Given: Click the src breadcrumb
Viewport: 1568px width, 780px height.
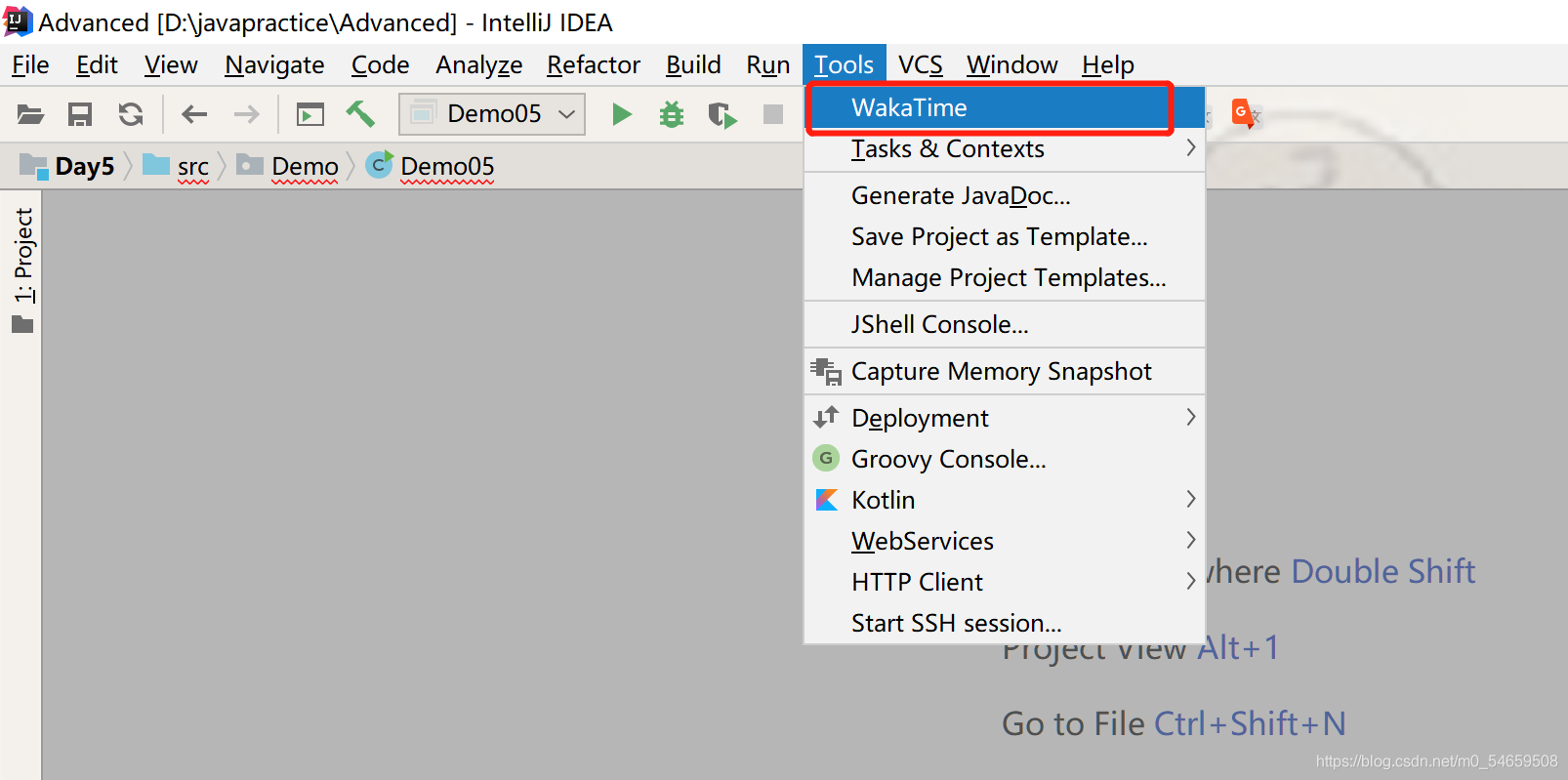Looking at the screenshot, I should (176, 166).
